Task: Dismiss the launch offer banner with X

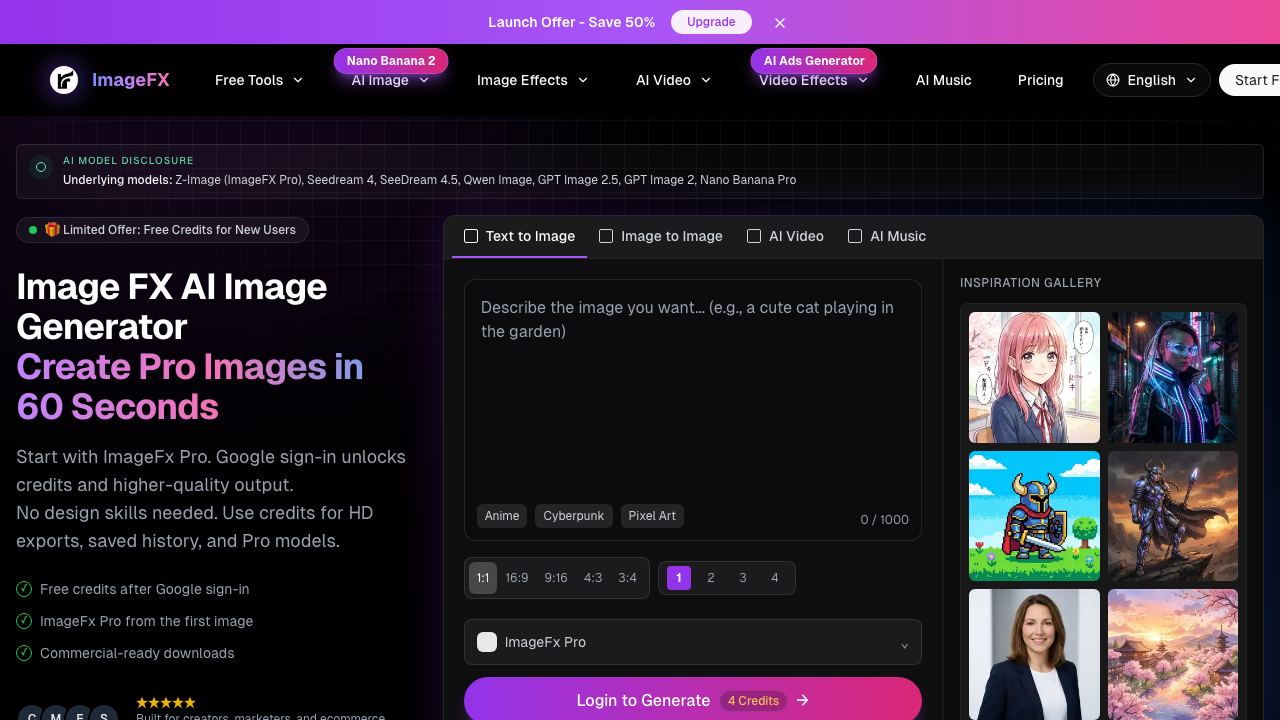Action: (780, 22)
